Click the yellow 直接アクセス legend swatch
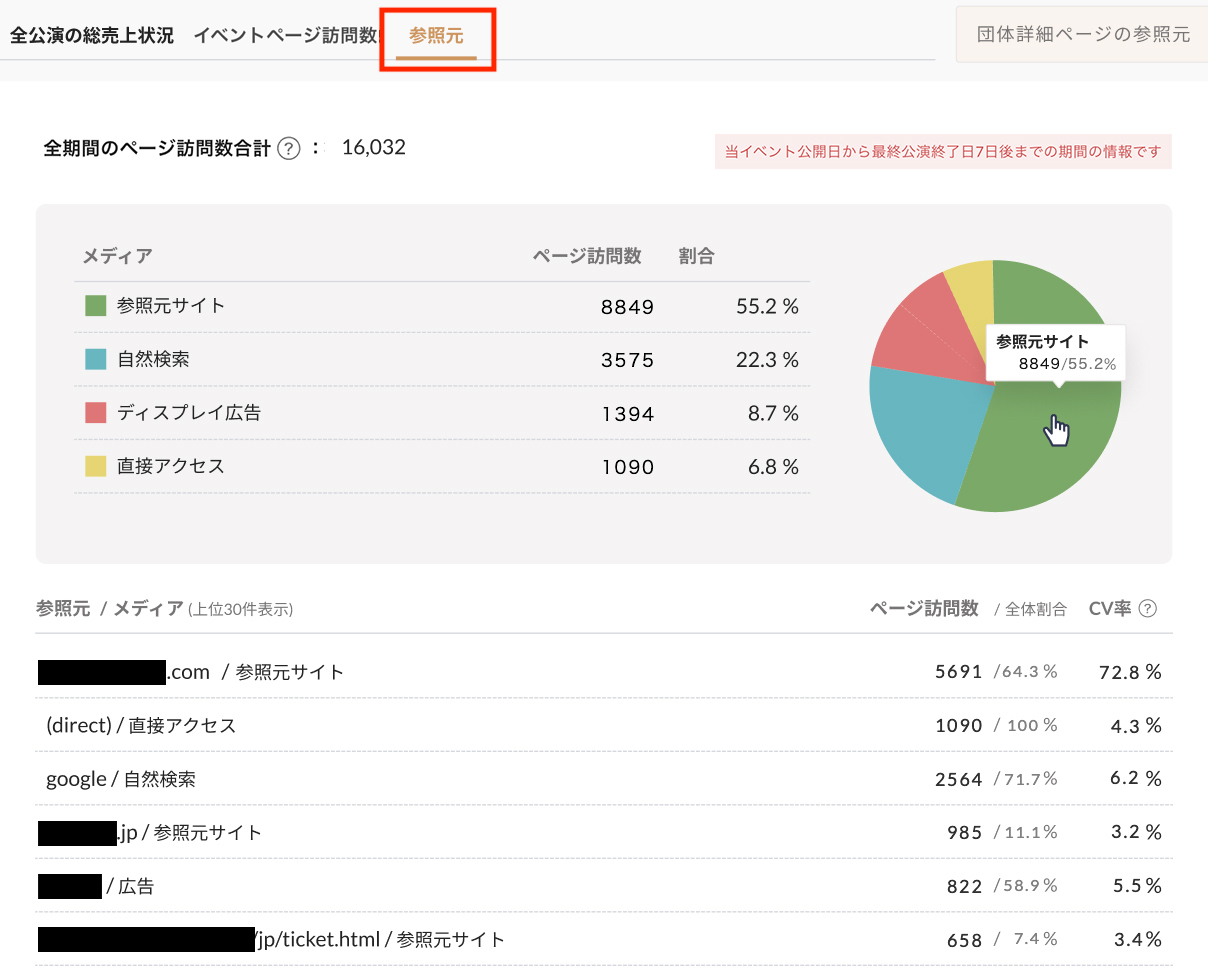 click(x=96, y=466)
